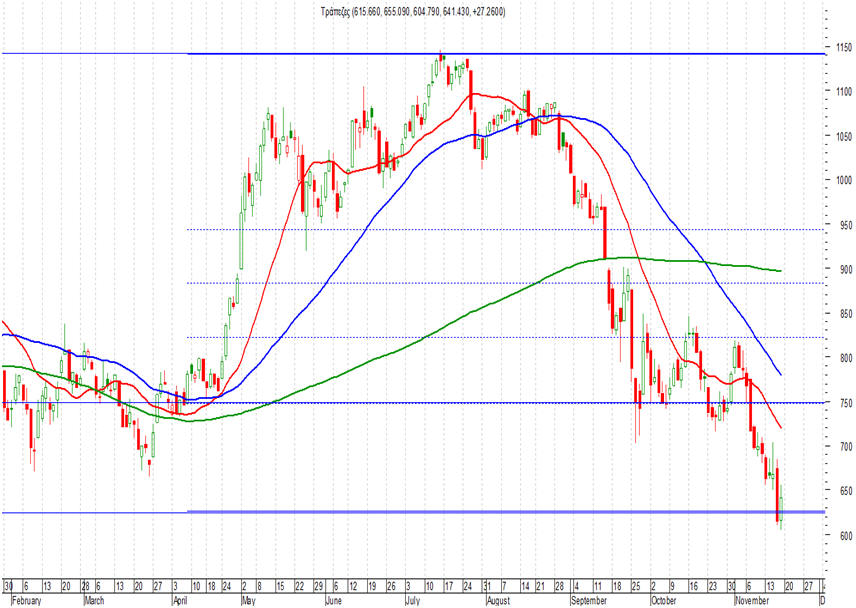Select the 850 price axis label
The image size is (856, 608).
pos(846,314)
